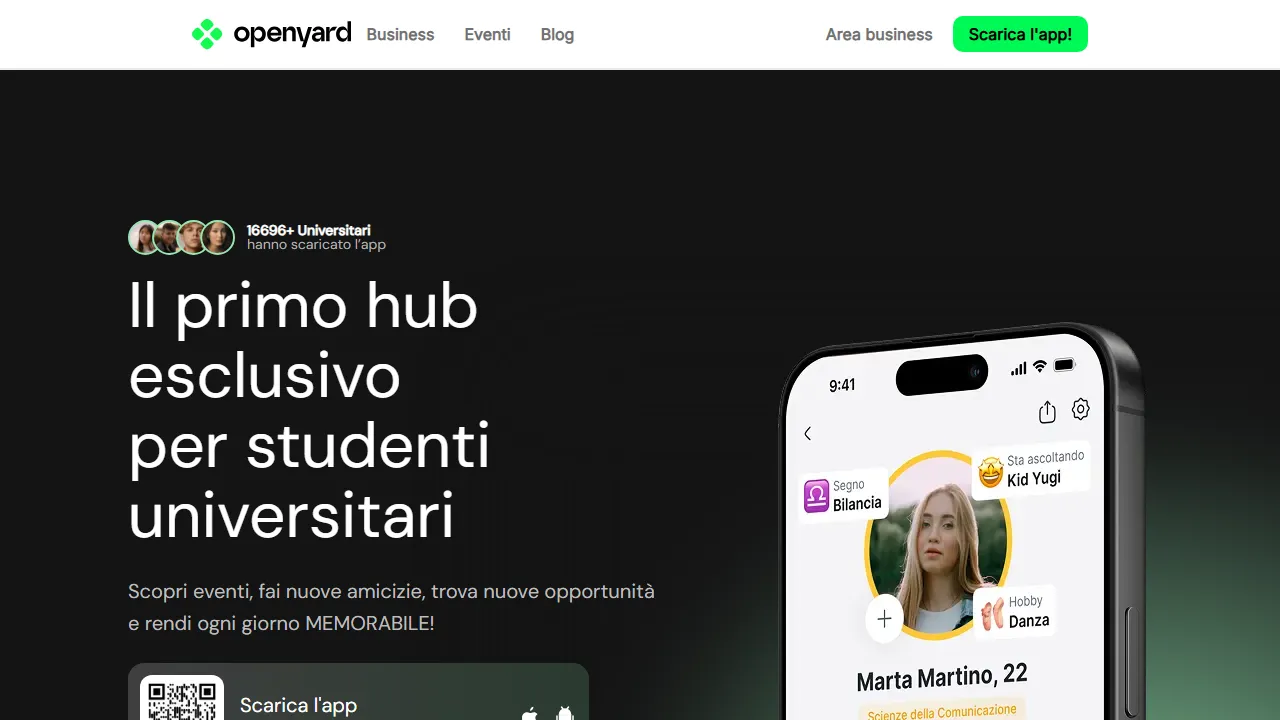Open settings gear on the profile screen
The image size is (1280, 720).
[x=1080, y=410]
